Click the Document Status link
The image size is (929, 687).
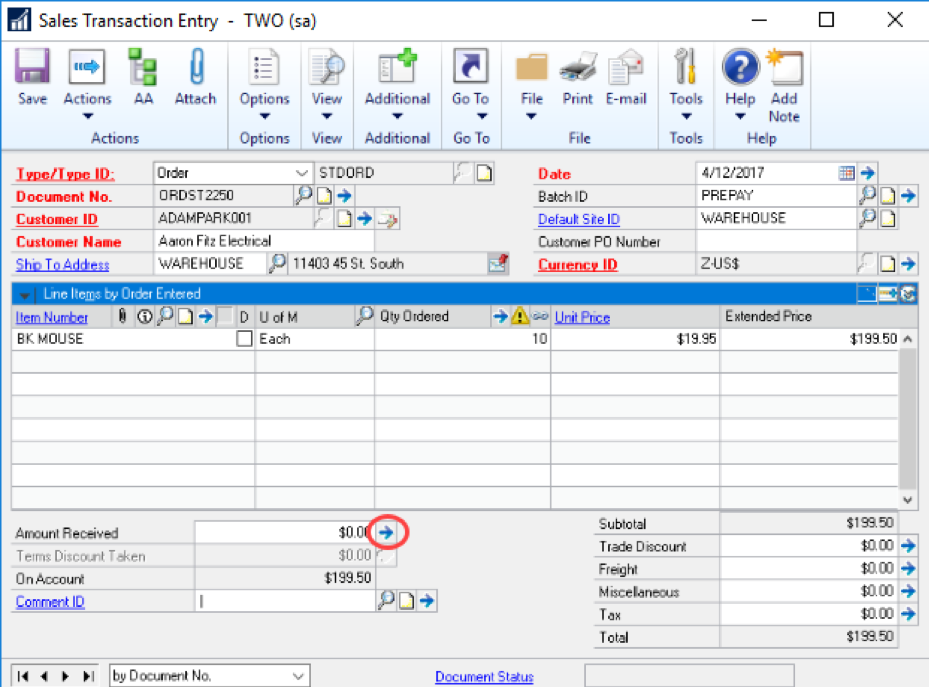[x=484, y=677]
